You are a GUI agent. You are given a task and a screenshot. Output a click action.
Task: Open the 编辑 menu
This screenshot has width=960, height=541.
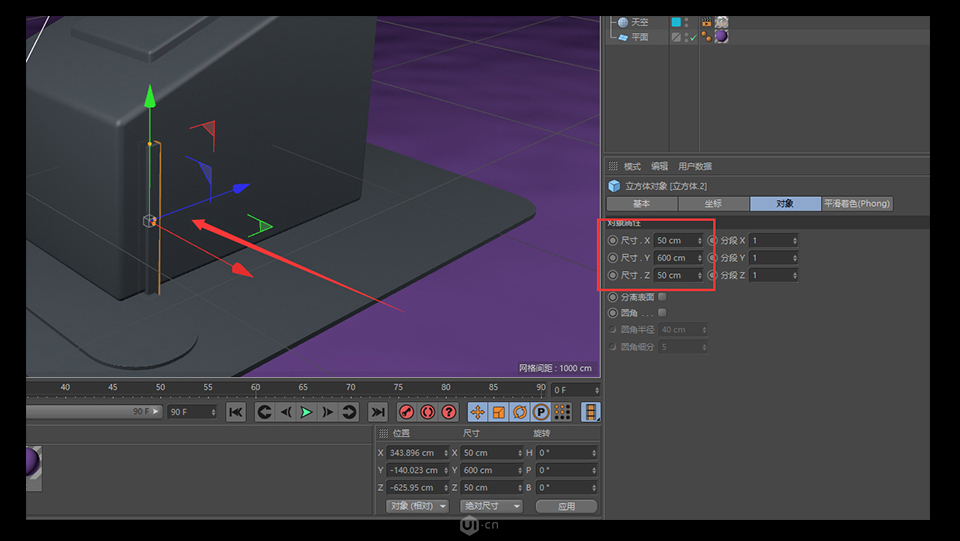659,166
